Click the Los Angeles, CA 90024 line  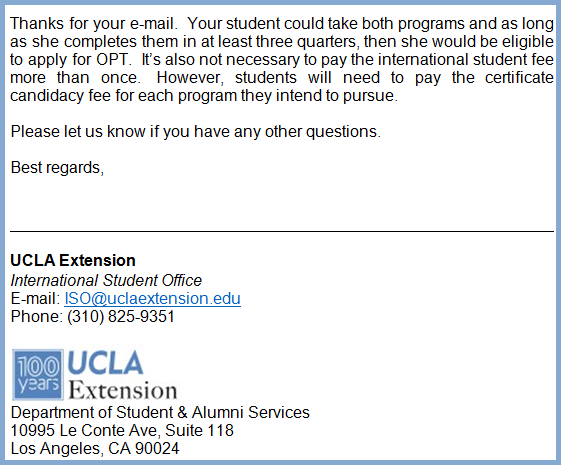pos(95,449)
